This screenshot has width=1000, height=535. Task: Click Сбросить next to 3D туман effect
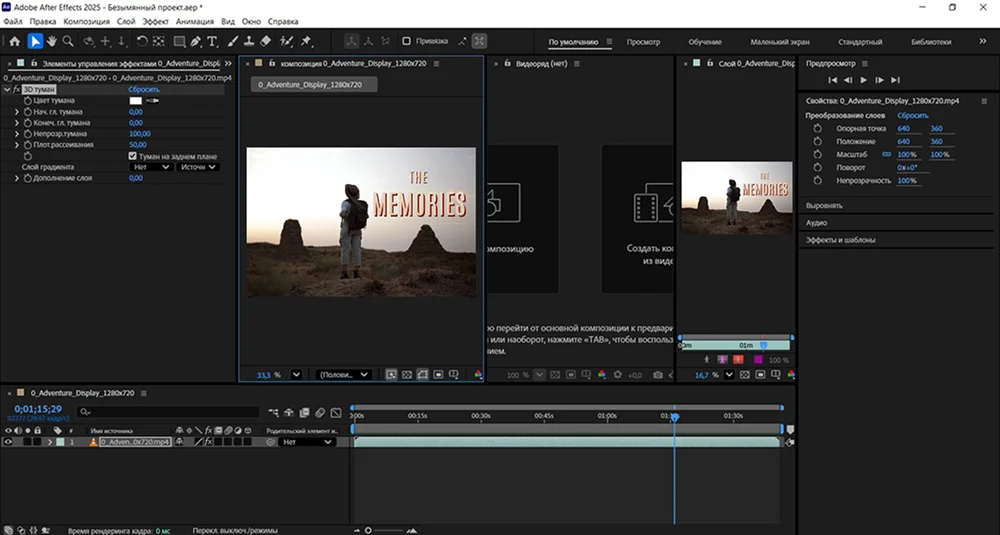pyautogui.click(x=144, y=89)
